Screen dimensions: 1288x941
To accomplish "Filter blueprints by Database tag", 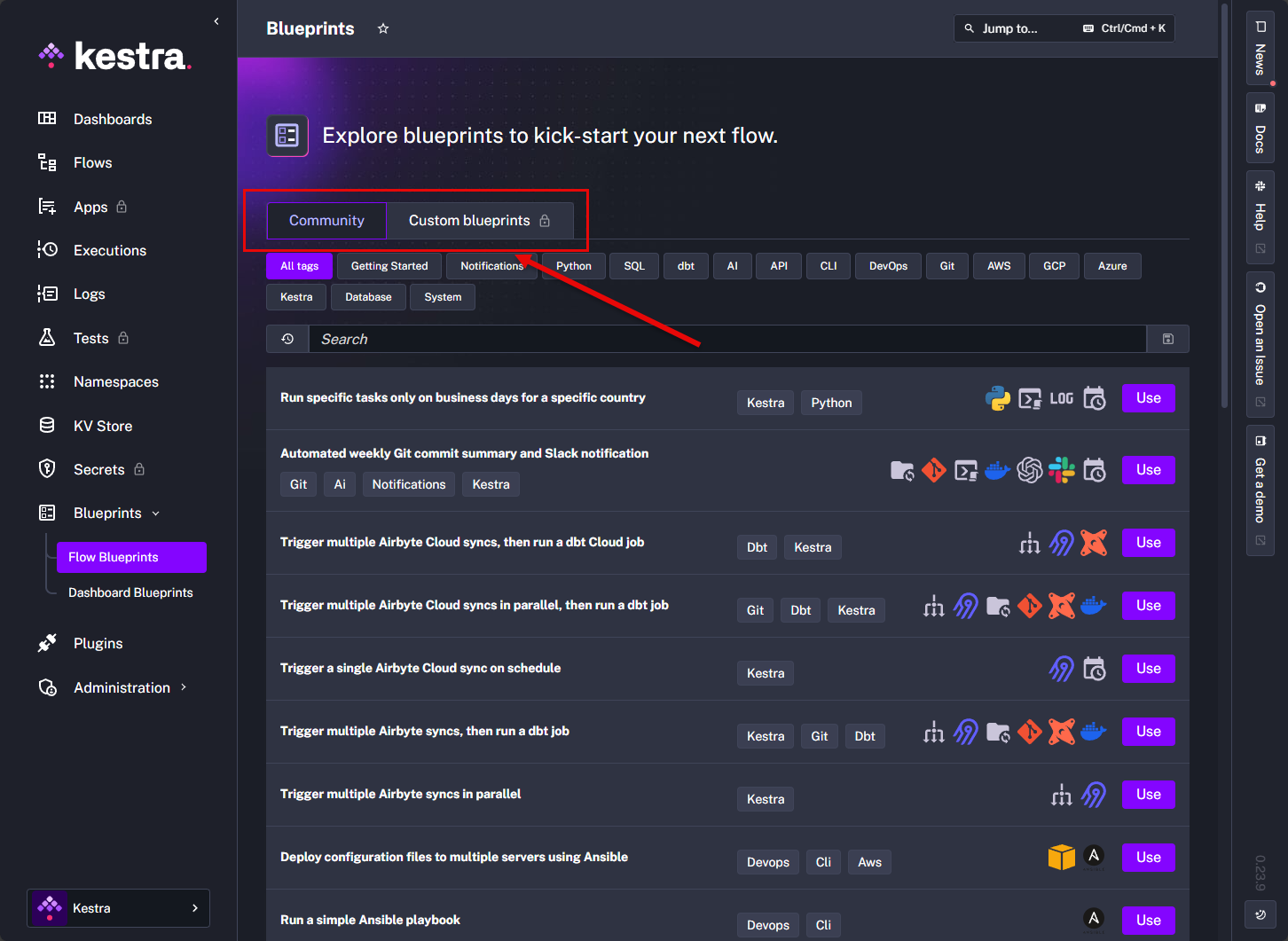I will 368,297.
